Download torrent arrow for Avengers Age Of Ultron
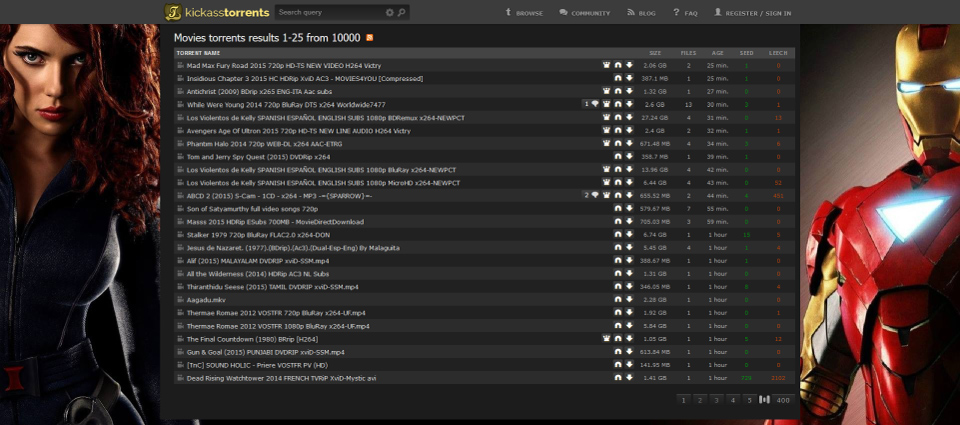Screen dimensions: 960x425 (x=629, y=130)
